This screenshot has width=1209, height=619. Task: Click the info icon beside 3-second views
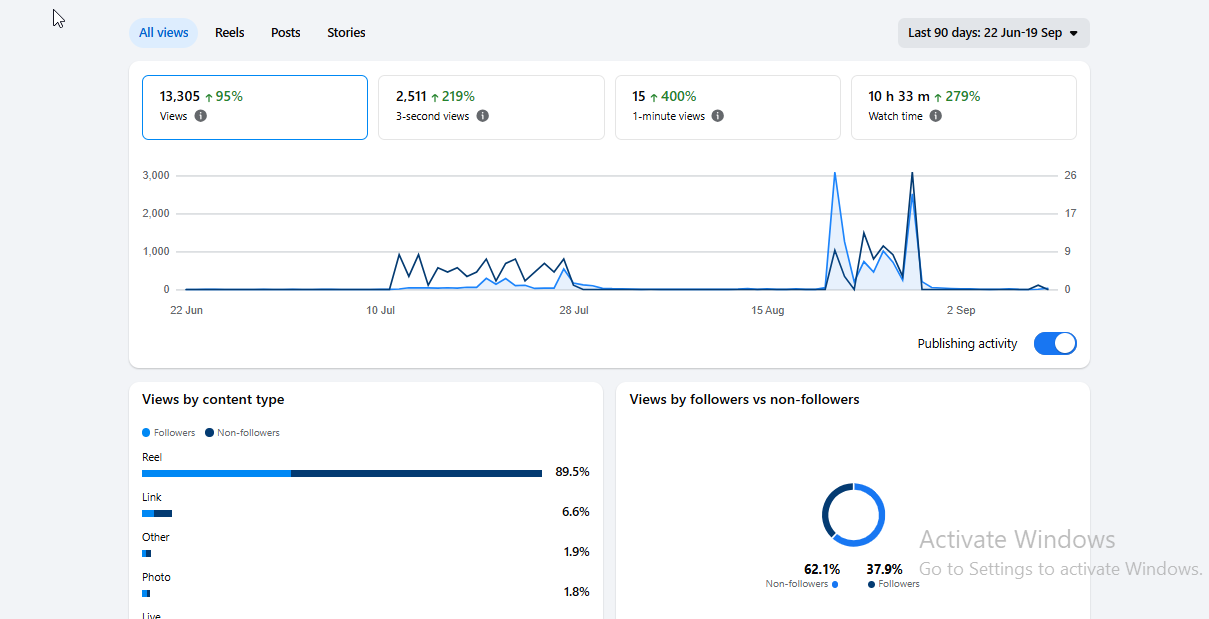pos(482,116)
